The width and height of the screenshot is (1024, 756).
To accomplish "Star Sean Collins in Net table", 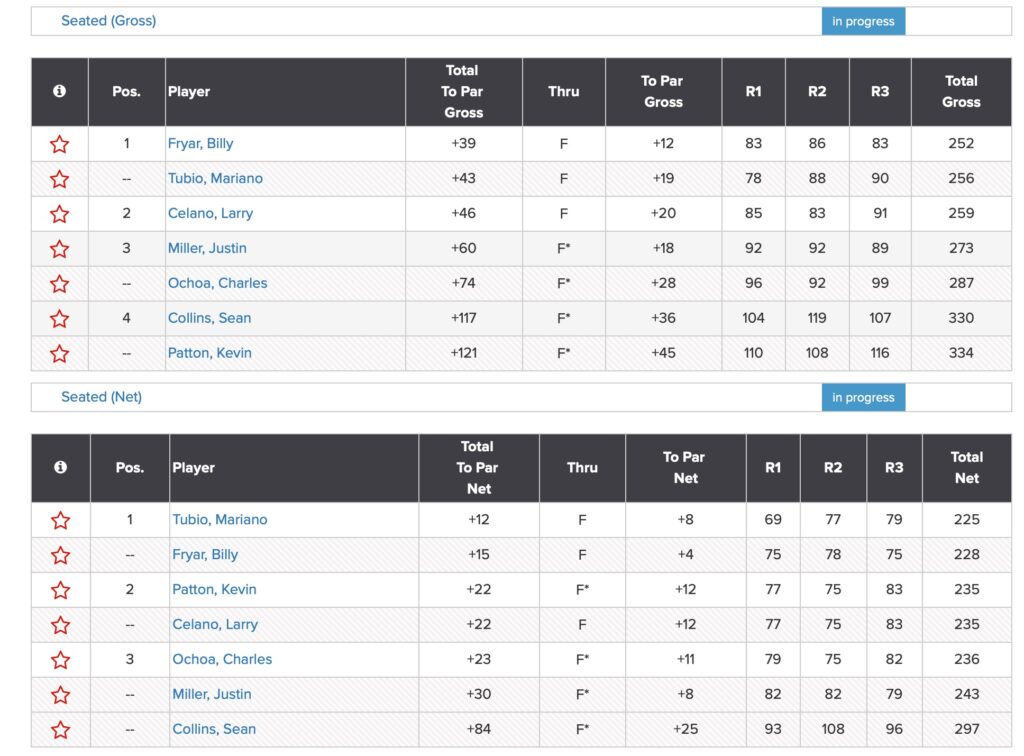I will pos(61,730).
